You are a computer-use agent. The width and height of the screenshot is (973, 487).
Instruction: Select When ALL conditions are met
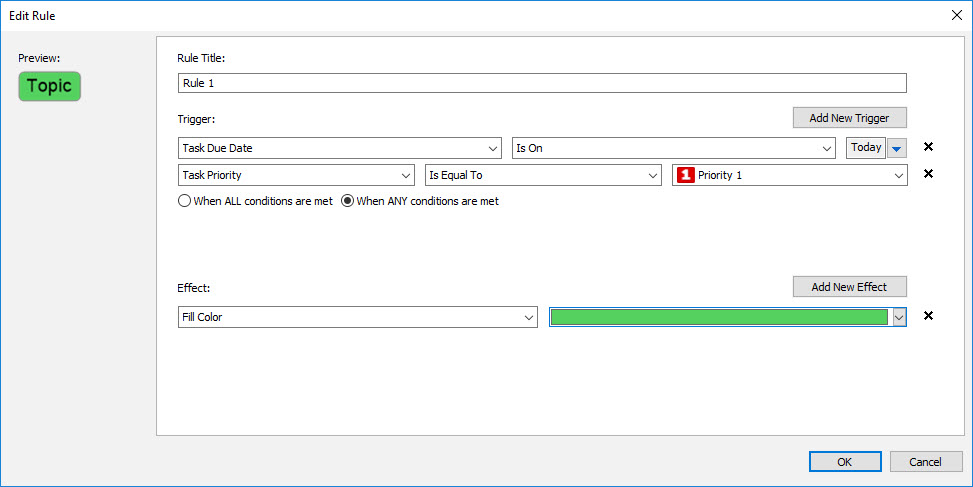(x=184, y=201)
